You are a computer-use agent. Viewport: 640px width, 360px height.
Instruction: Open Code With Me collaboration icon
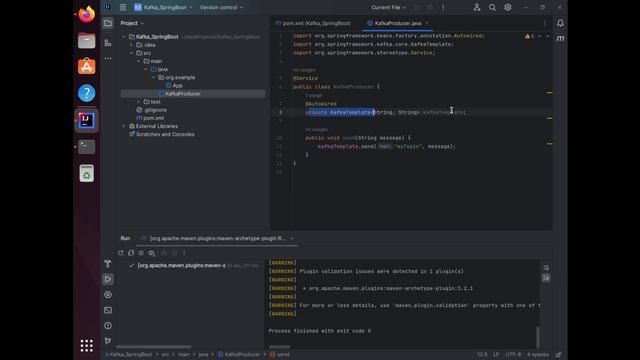[x=477, y=7]
